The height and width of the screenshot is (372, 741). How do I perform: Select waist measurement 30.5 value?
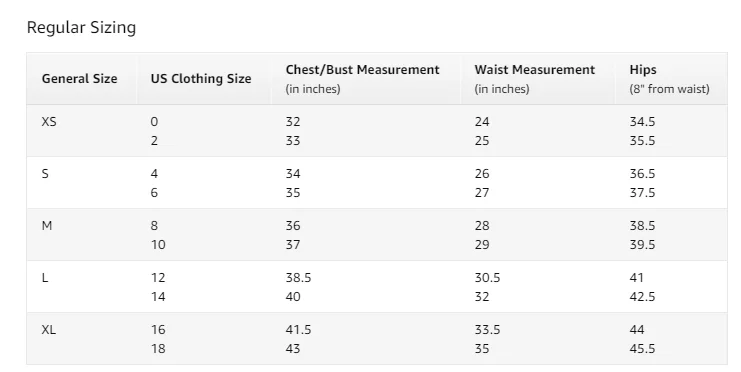pos(487,278)
